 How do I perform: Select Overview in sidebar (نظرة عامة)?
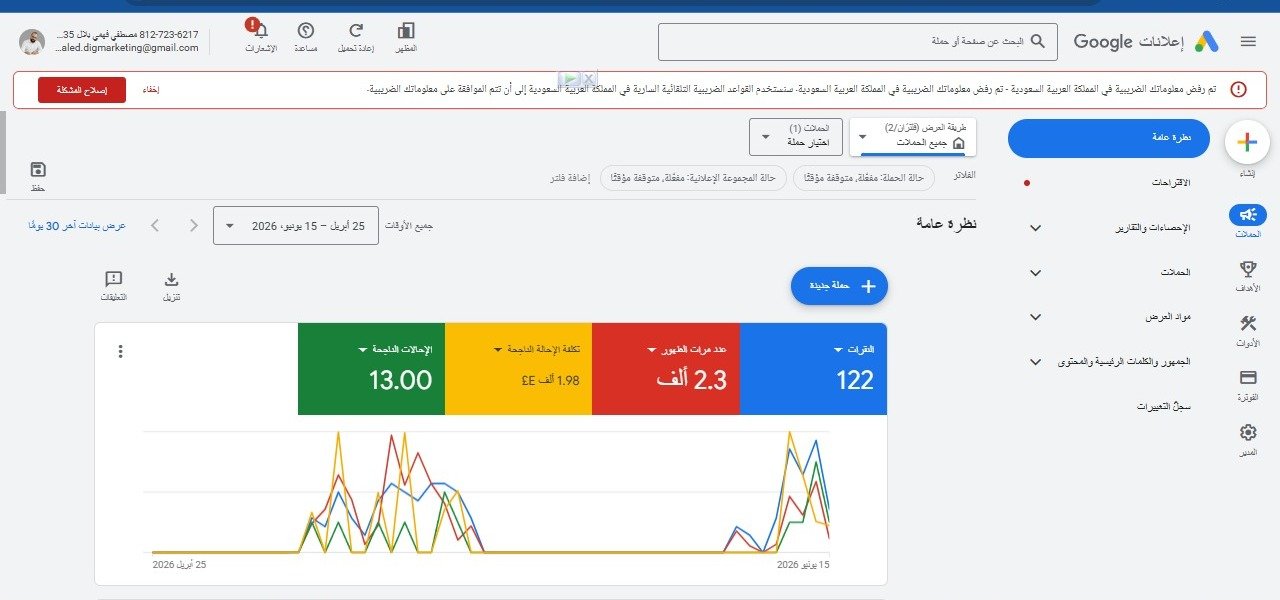(x=1108, y=138)
